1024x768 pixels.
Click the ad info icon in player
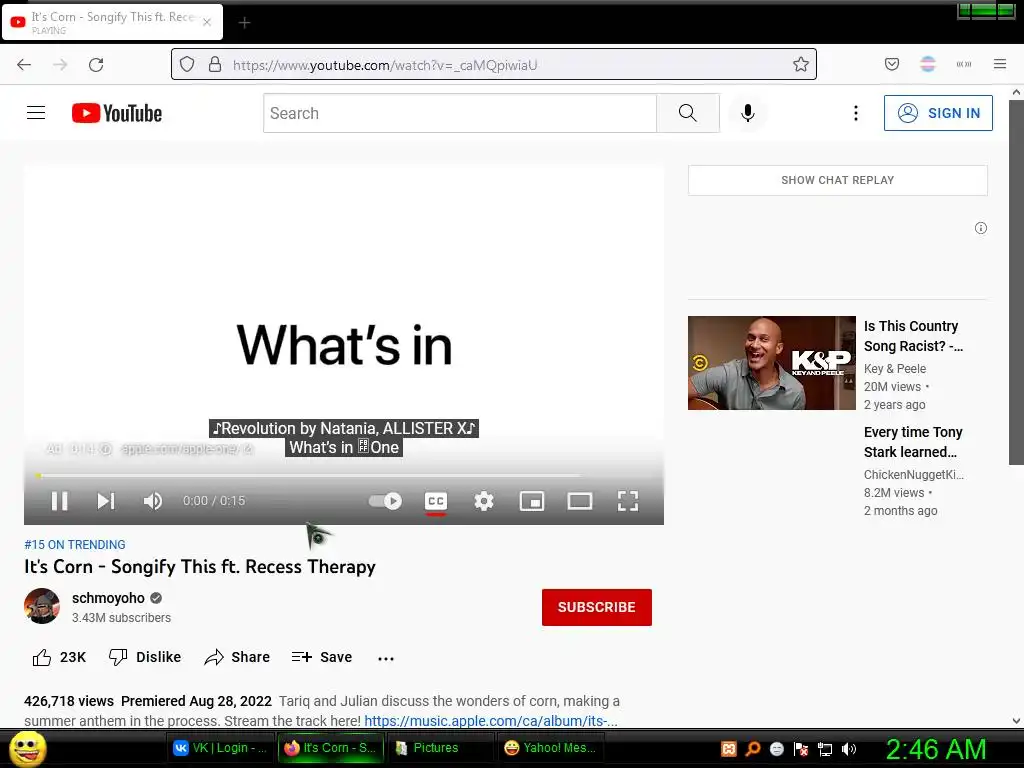106,449
